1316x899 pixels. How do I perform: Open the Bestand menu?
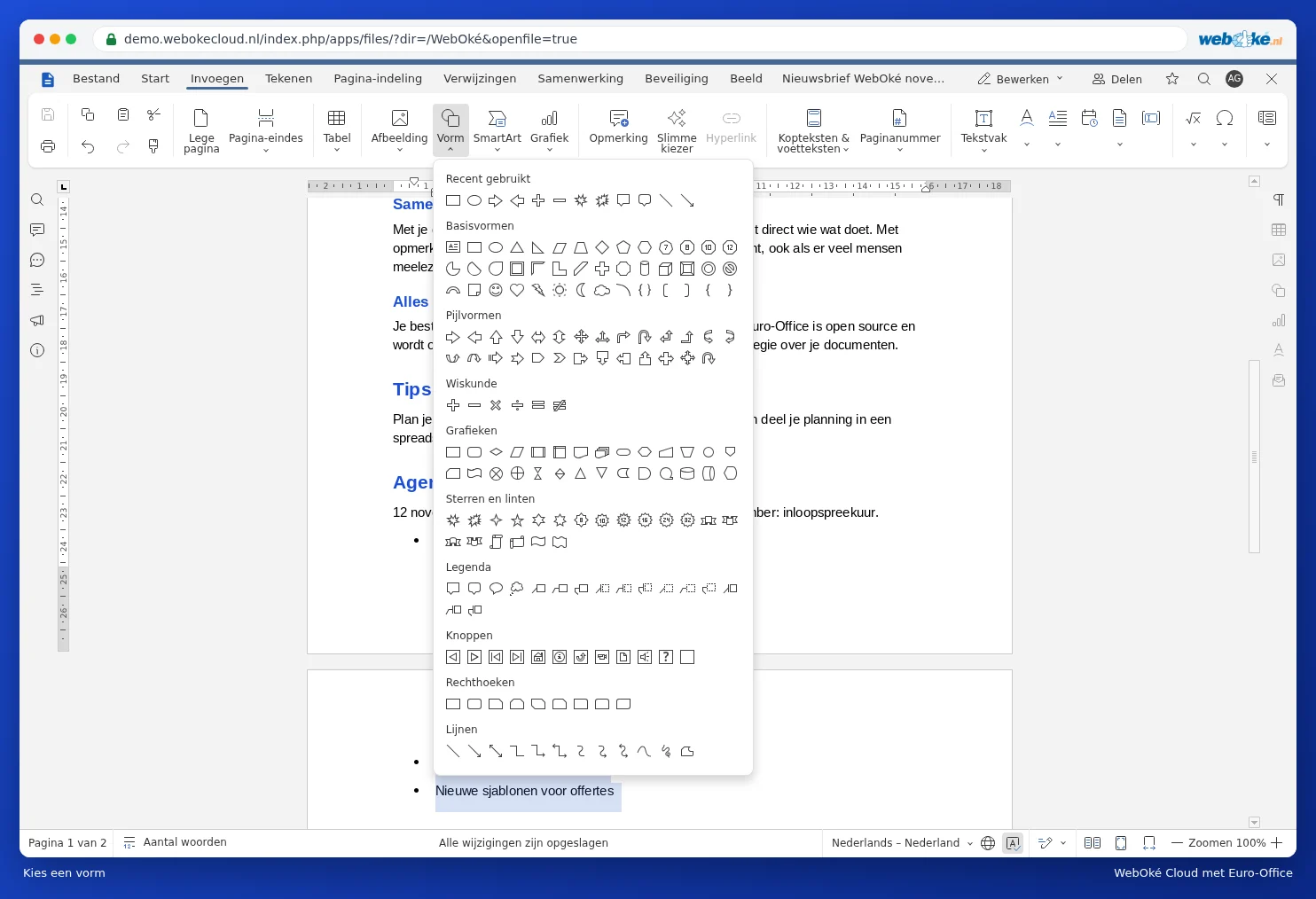[x=96, y=78]
